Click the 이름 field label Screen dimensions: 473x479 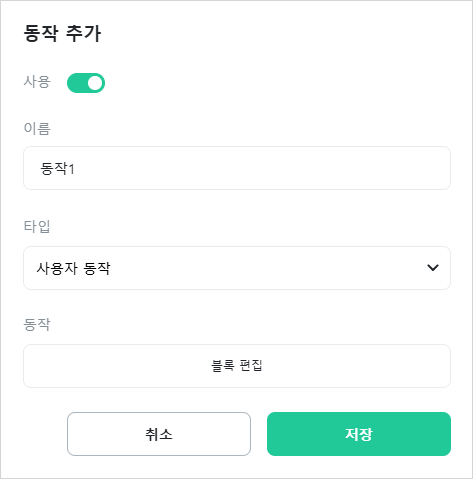coord(37,129)
